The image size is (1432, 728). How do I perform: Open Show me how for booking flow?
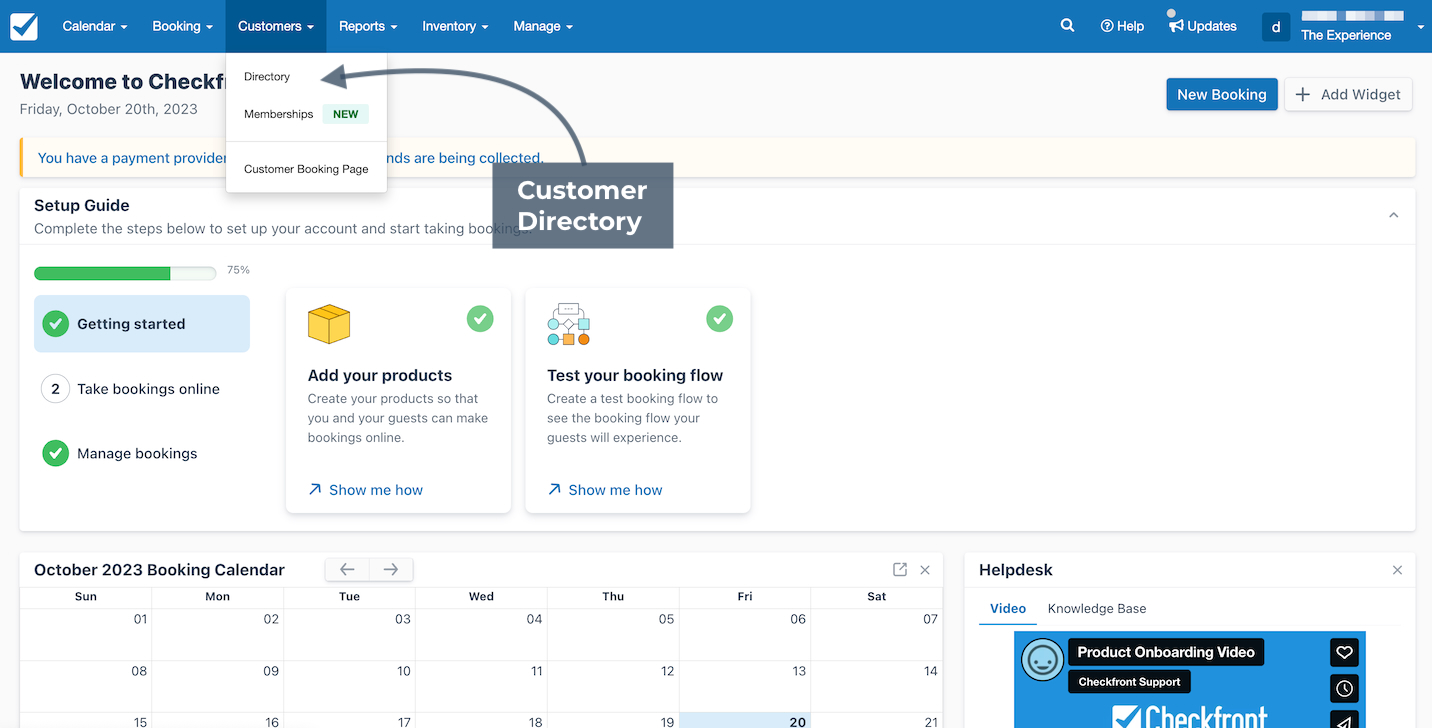click(x=606, y=490)
